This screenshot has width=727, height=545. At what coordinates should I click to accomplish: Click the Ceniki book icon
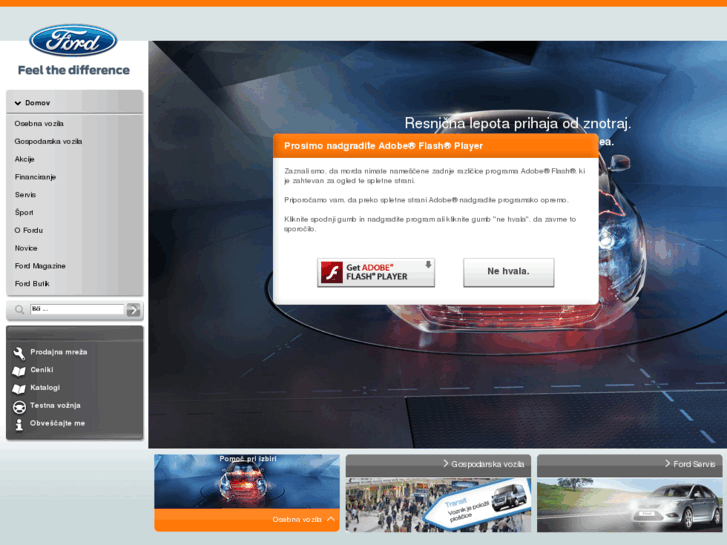pyautogui.click(x=19, y=371)
